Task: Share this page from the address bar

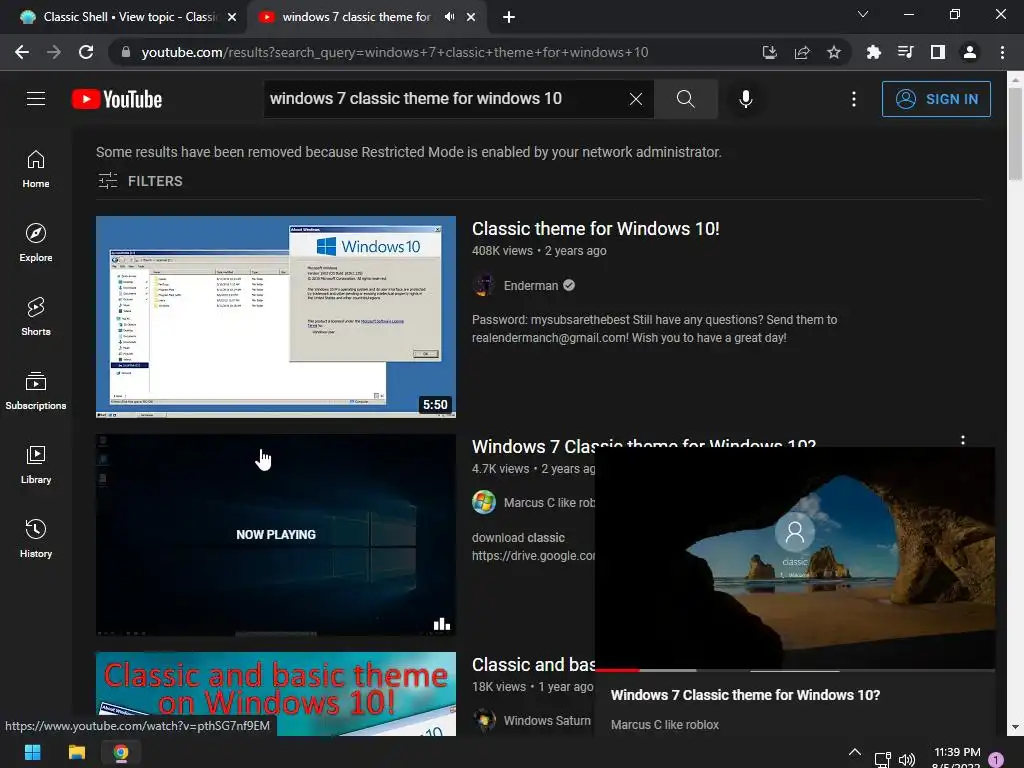Action: (x=802, y=52)
